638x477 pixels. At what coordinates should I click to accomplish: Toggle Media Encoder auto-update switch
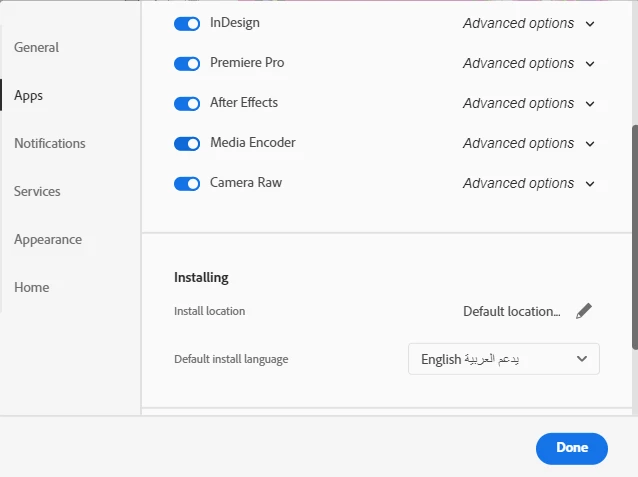coord(187,143)
